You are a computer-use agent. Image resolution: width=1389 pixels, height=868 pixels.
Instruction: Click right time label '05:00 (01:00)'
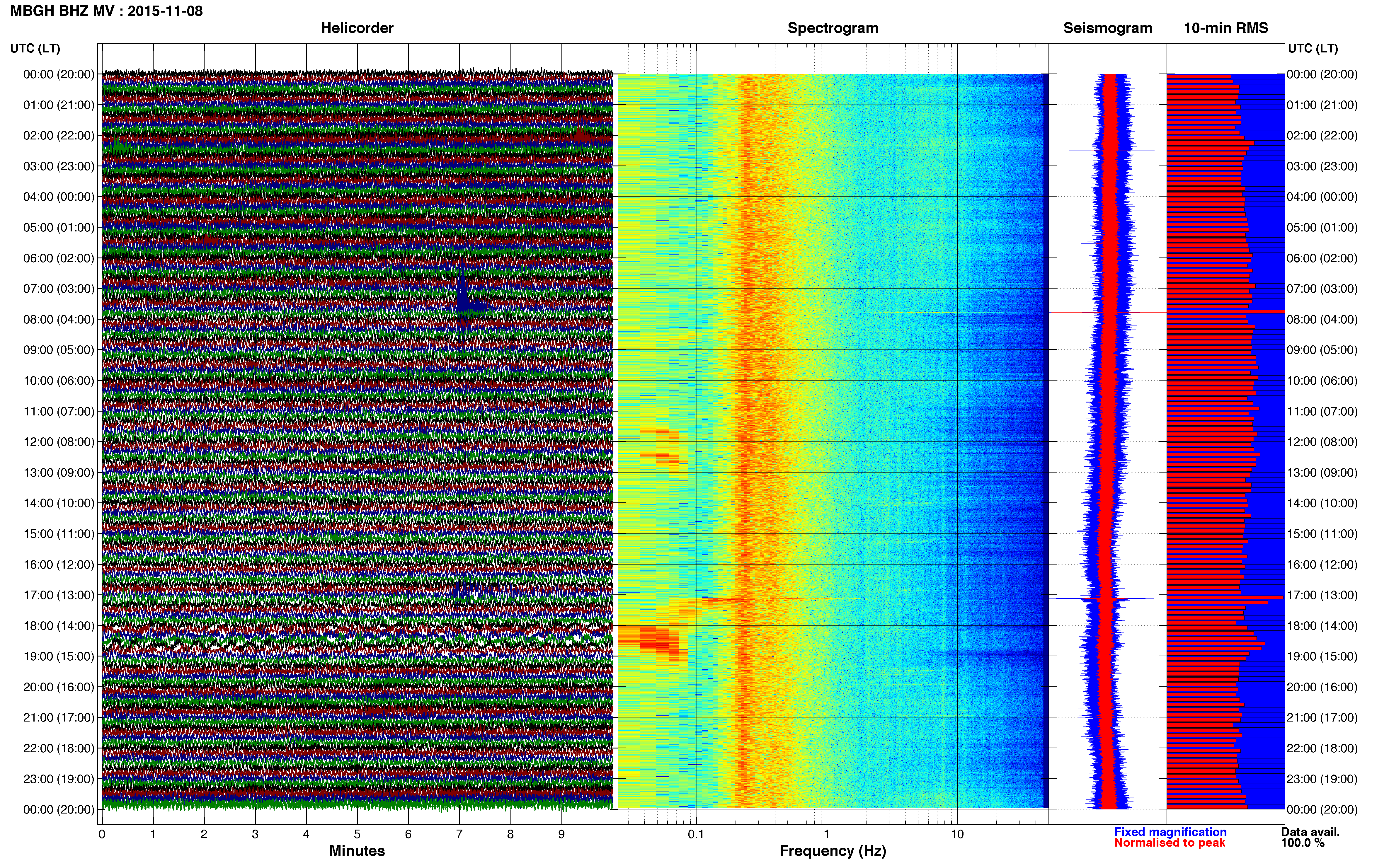pyautogui.click(x=1322, y=227)
